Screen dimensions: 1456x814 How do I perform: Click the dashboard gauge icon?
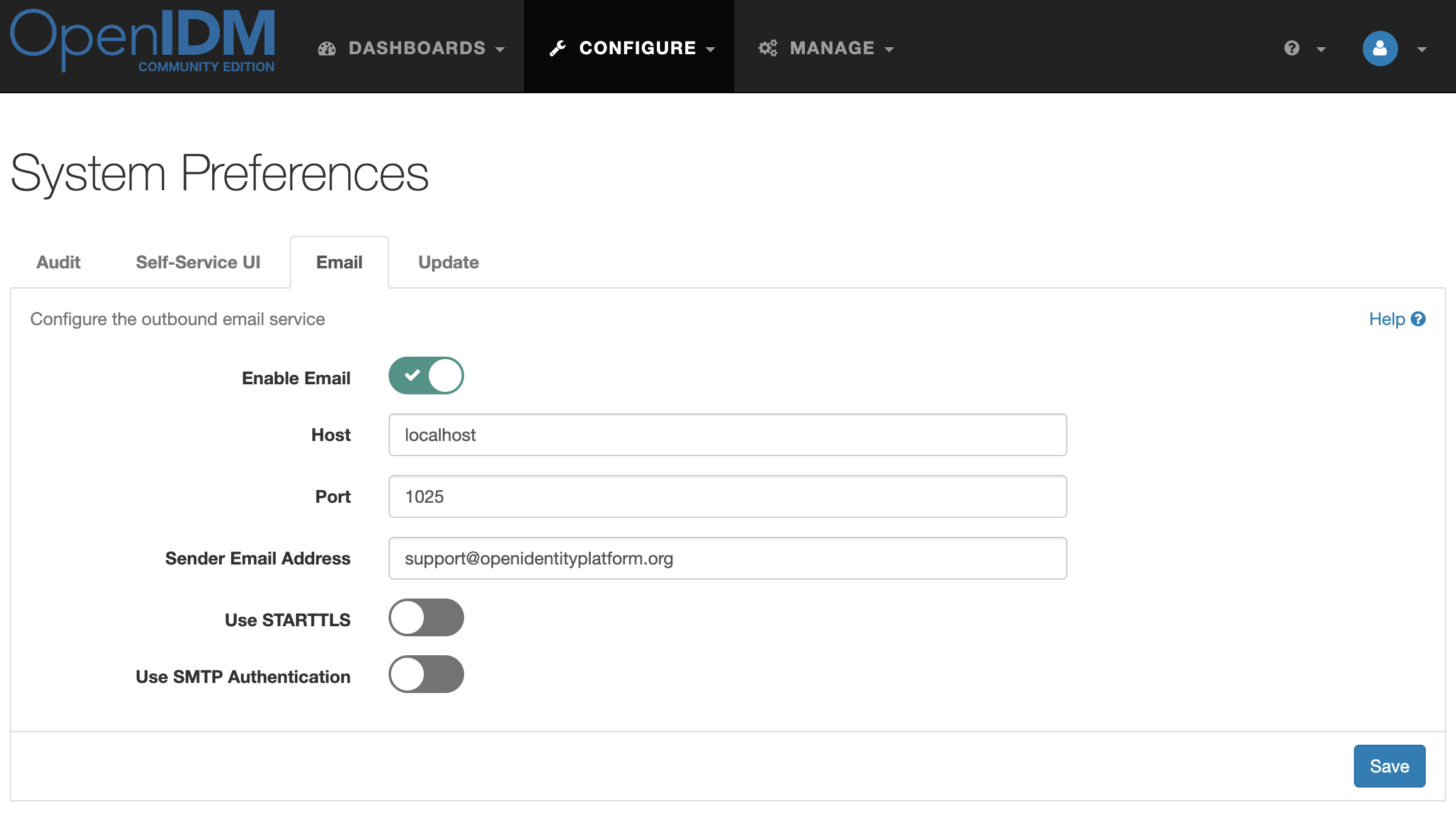click(x=327, y=49)
